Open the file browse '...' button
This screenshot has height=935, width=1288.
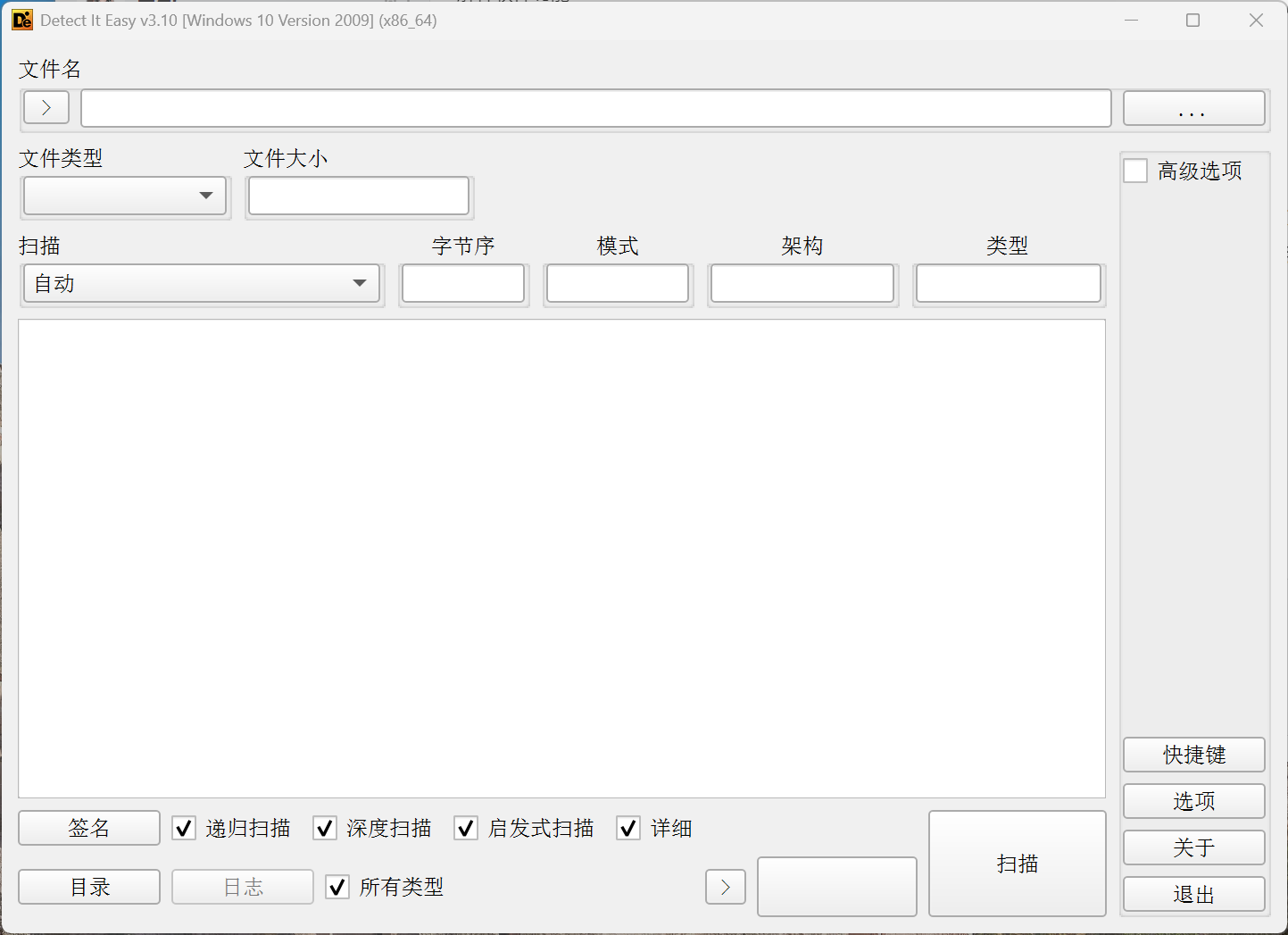pos(1193,109)
